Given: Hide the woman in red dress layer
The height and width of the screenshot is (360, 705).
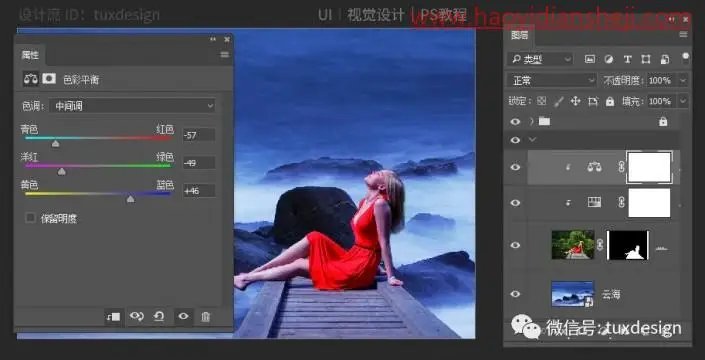Looking at the screenshot, I should point(515,245).
